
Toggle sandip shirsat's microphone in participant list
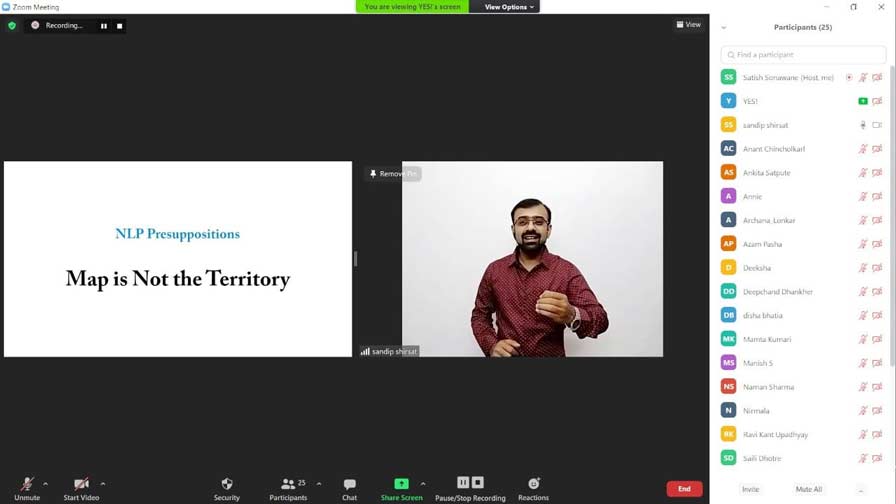click(x=863, y=125)
